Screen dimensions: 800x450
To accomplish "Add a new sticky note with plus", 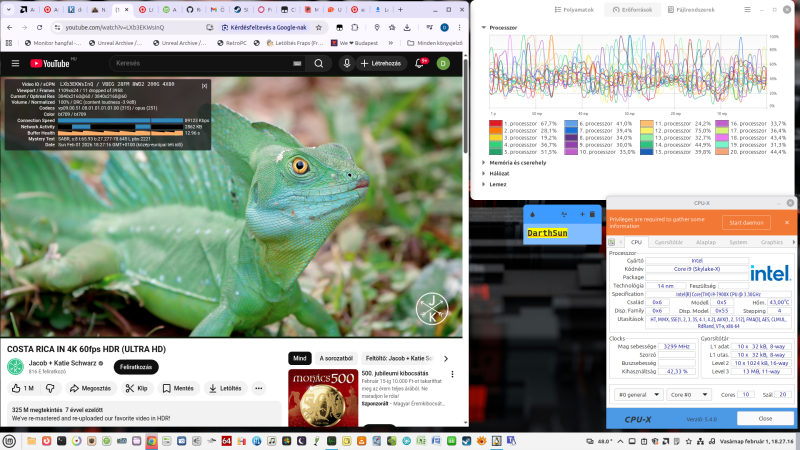I will click(582, 214).
